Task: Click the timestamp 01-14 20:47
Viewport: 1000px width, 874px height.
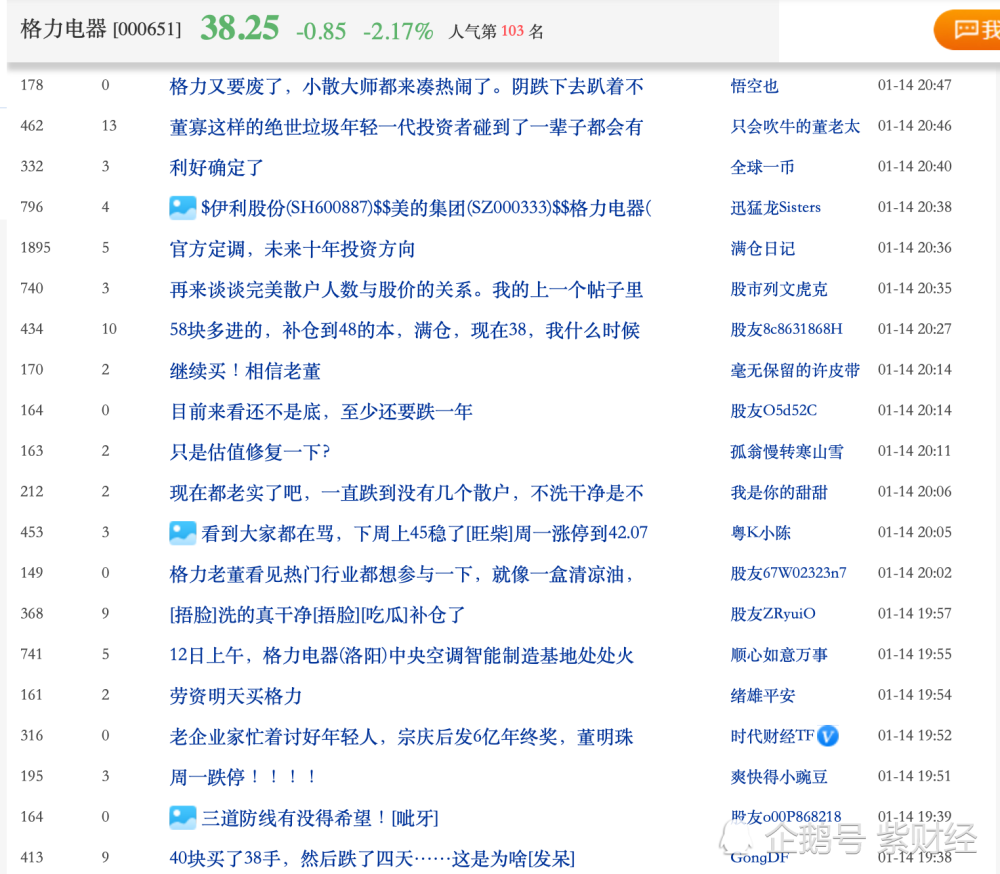Action: point(915,85)
